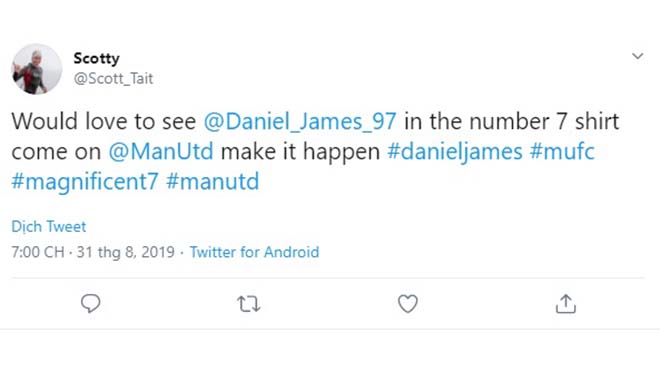This screenshot has height=371, width=660.
Task: Open the #mufc hashtag
Action: click(x=562, y=152)
